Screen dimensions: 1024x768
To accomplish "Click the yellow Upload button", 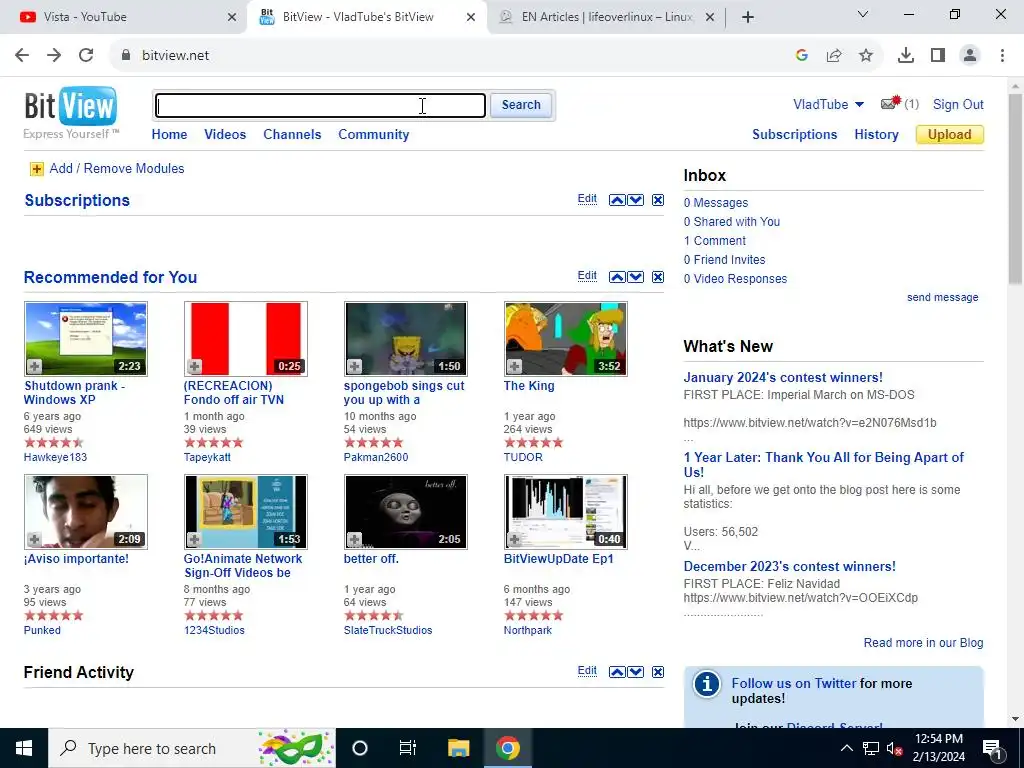I will [x=950, y=135].
